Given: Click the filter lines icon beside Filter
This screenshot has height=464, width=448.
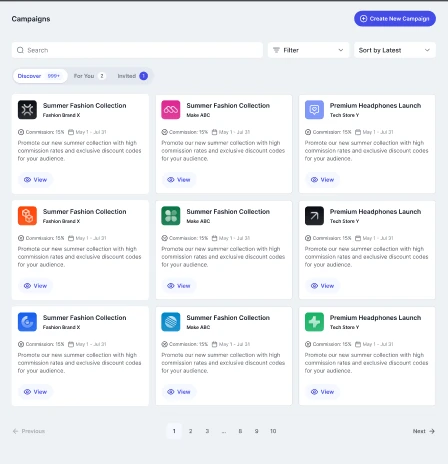Looking at the screenshot, I should click(276, 50).
